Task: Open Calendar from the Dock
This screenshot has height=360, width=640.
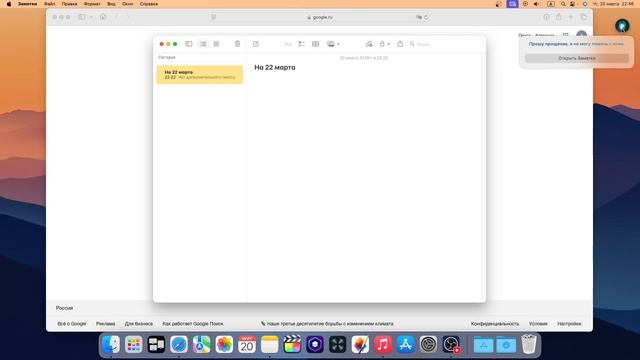Action: pyautogui.click(x=247, y=344)
